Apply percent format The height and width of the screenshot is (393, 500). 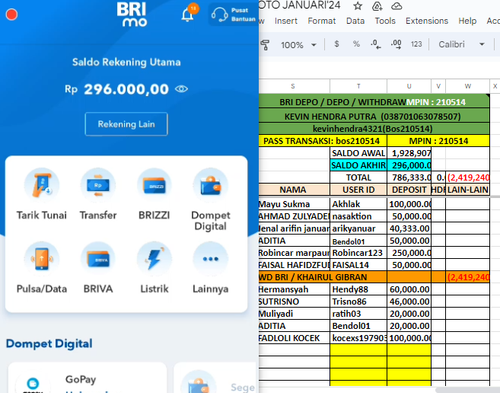point(356,44)
